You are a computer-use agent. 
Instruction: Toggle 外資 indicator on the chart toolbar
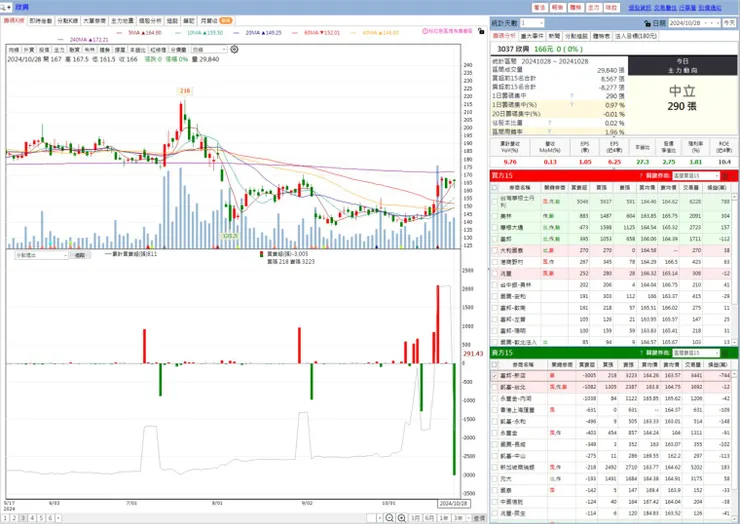coord(29,50)
